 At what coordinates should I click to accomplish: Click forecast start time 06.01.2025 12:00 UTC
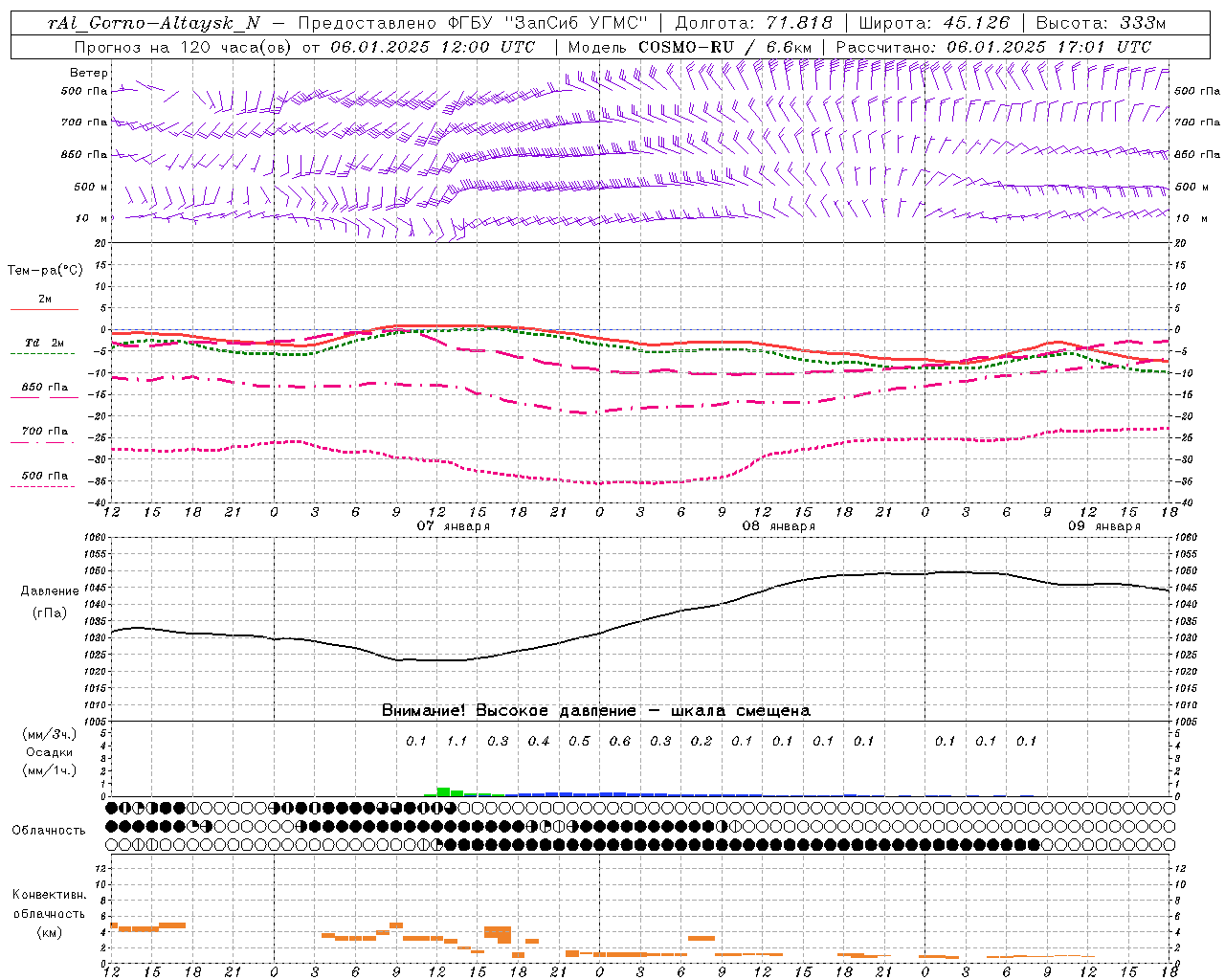pyautogui.click(x=433, y=47)
